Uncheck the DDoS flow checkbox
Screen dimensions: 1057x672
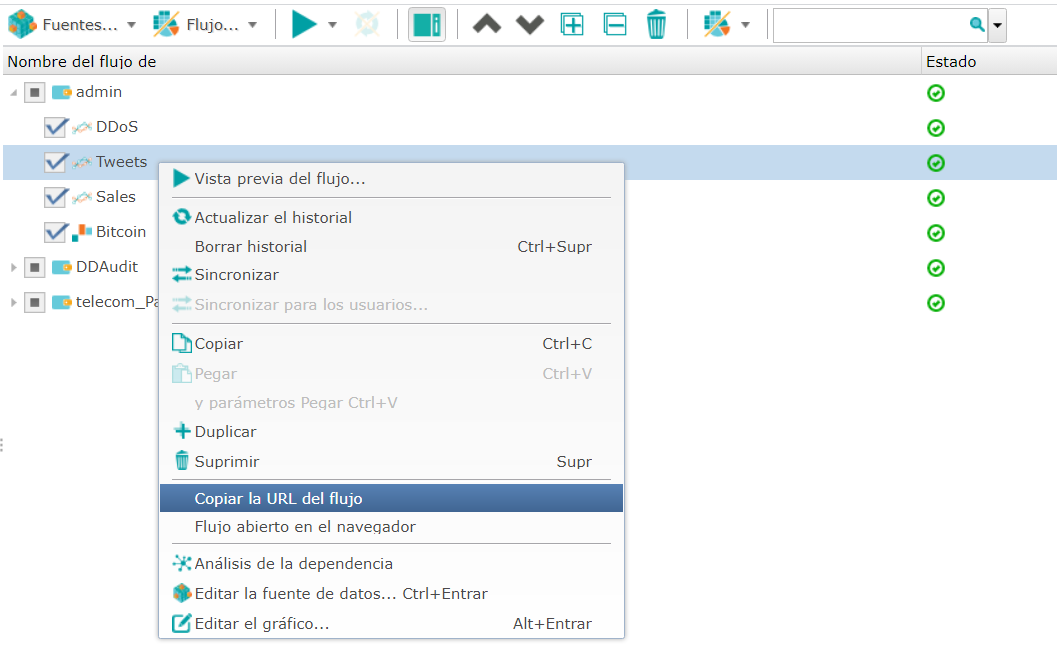pyautogui.click(x=56, y=128)
